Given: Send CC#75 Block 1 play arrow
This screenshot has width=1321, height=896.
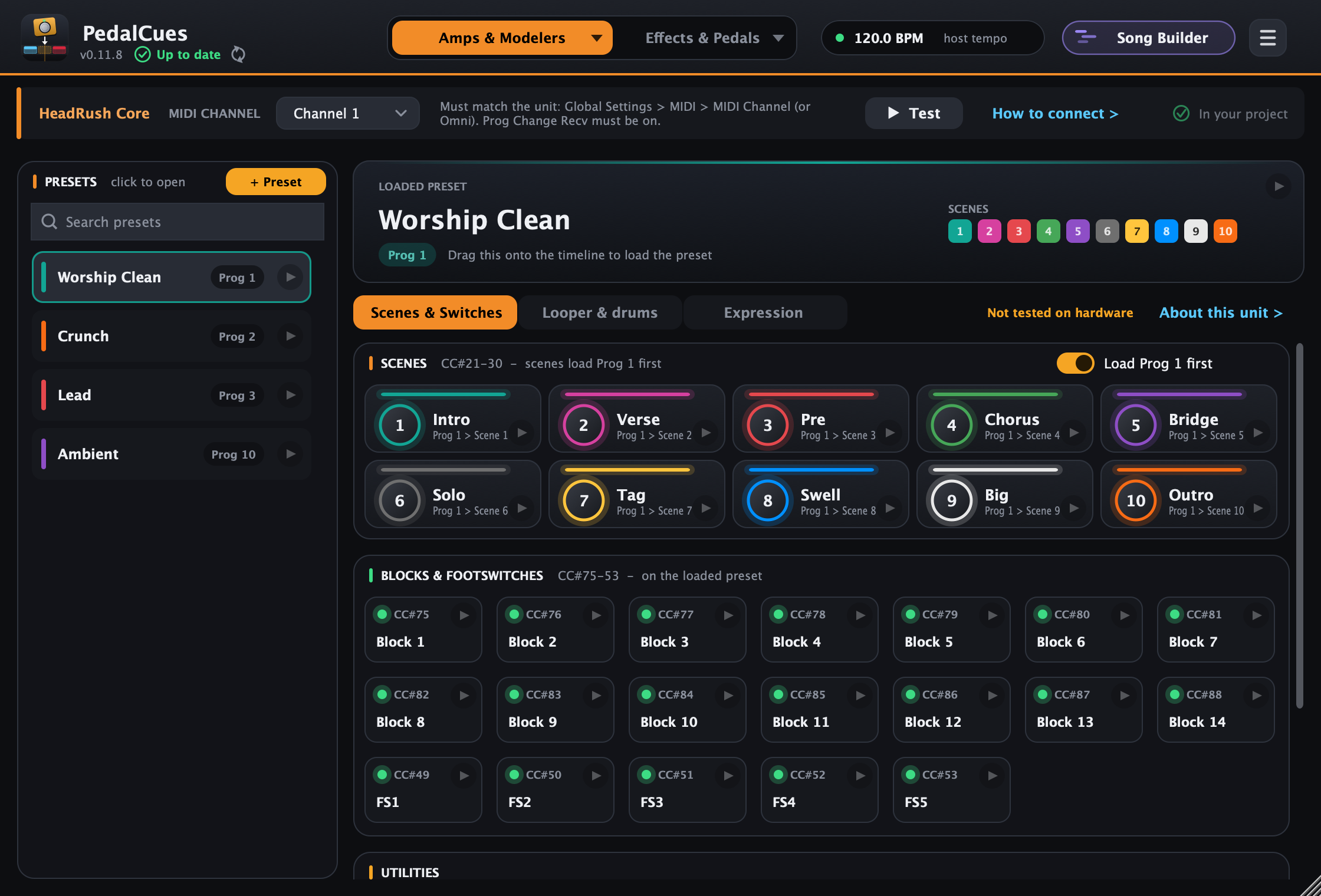Looking at the screenshot, I should [464, 615].
